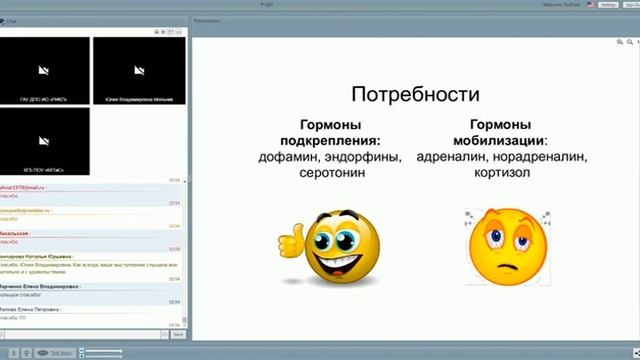This screenshot has height=360, width=640.
Task: Click the Елена Петровна chat sender name
Action: point(31,309)
